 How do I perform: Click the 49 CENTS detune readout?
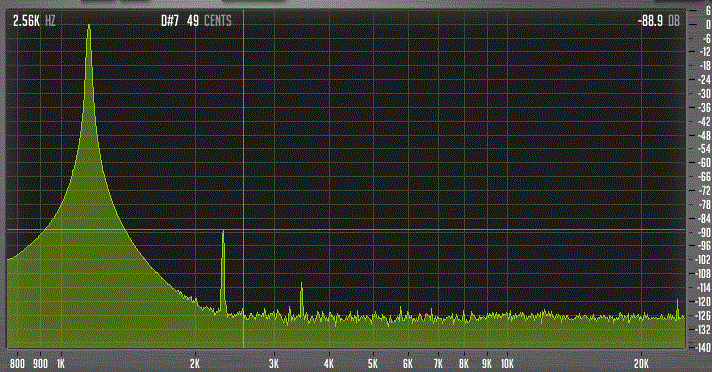click(209, 21)
